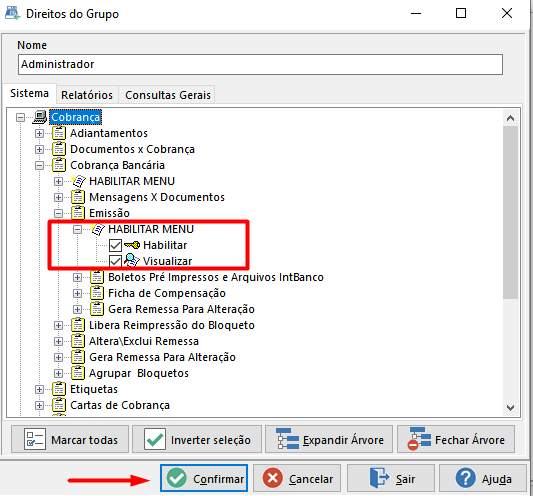
Task: Click the Boletos Pré Impressos clipboard icon
Action: click(x=97, y=277)
